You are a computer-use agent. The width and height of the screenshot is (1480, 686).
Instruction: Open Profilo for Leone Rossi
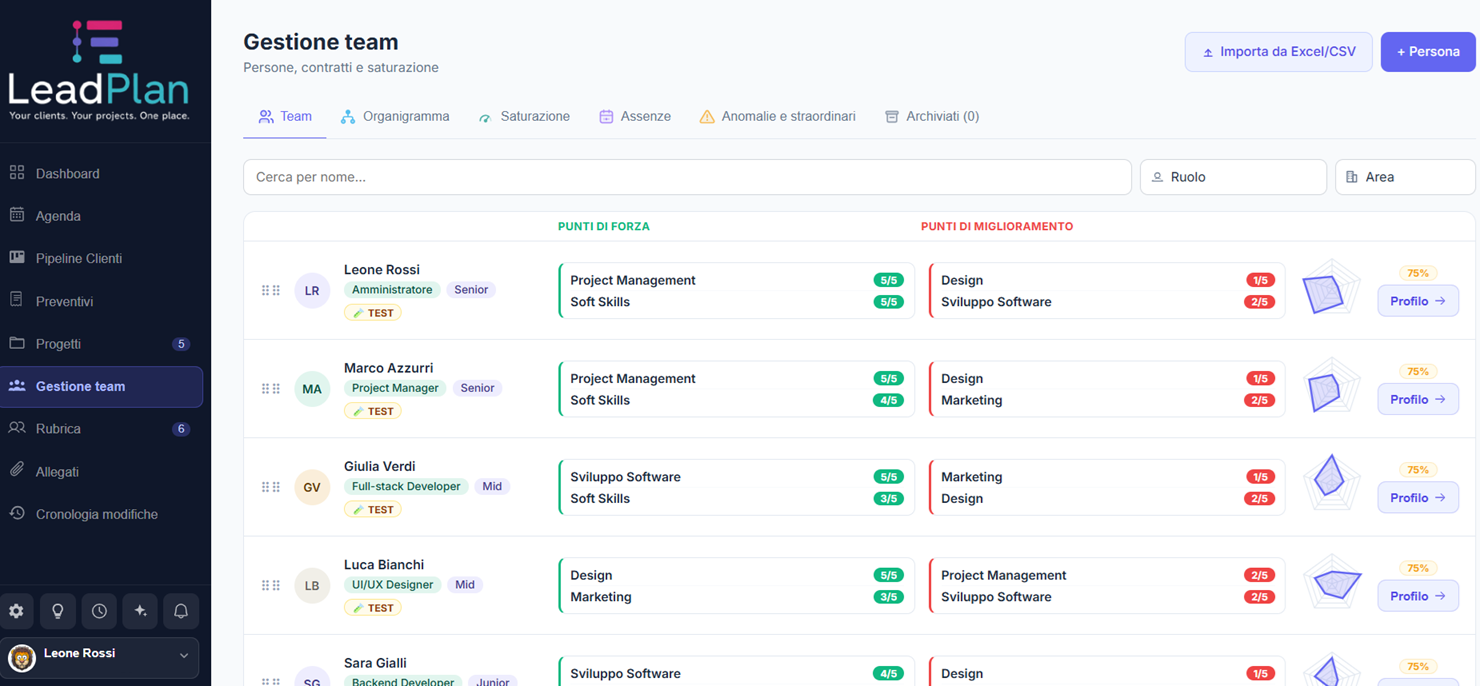[x=1418, y=301]
